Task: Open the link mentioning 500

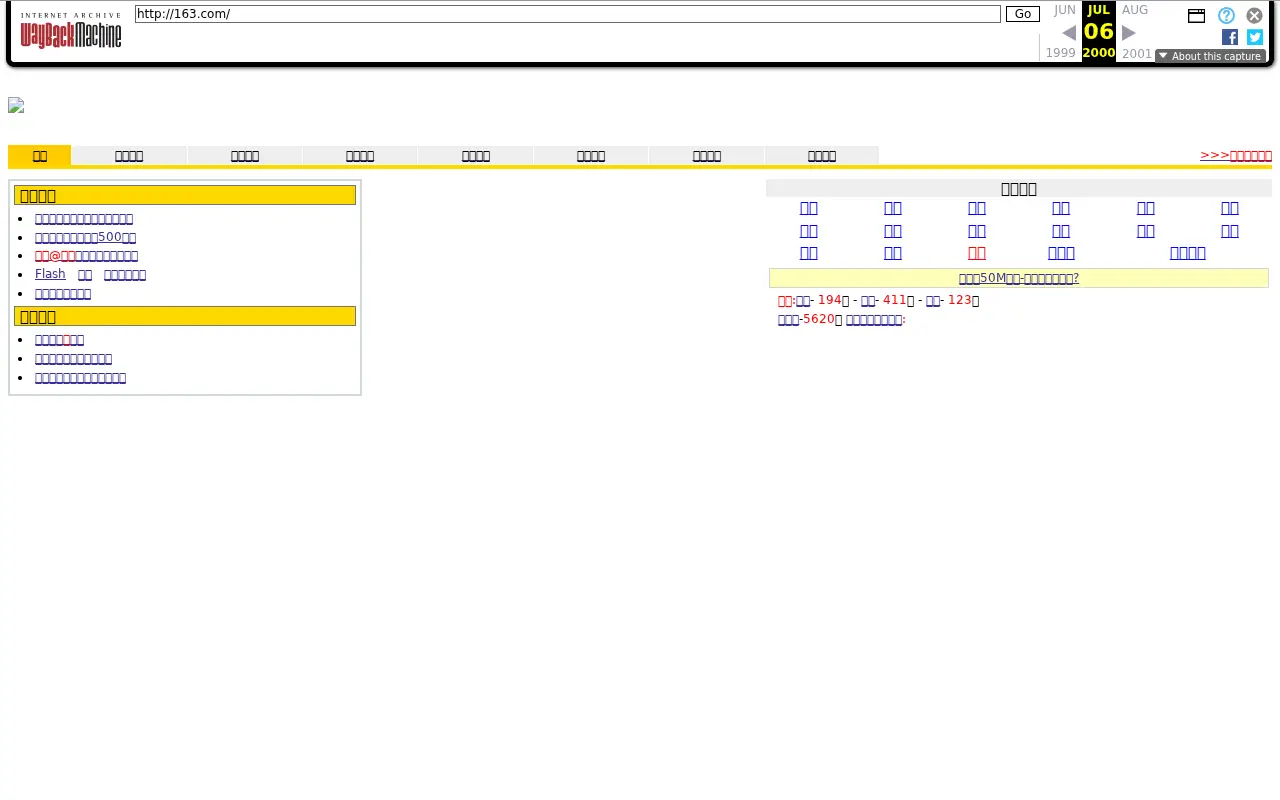Action: click(x=85, y=238)
